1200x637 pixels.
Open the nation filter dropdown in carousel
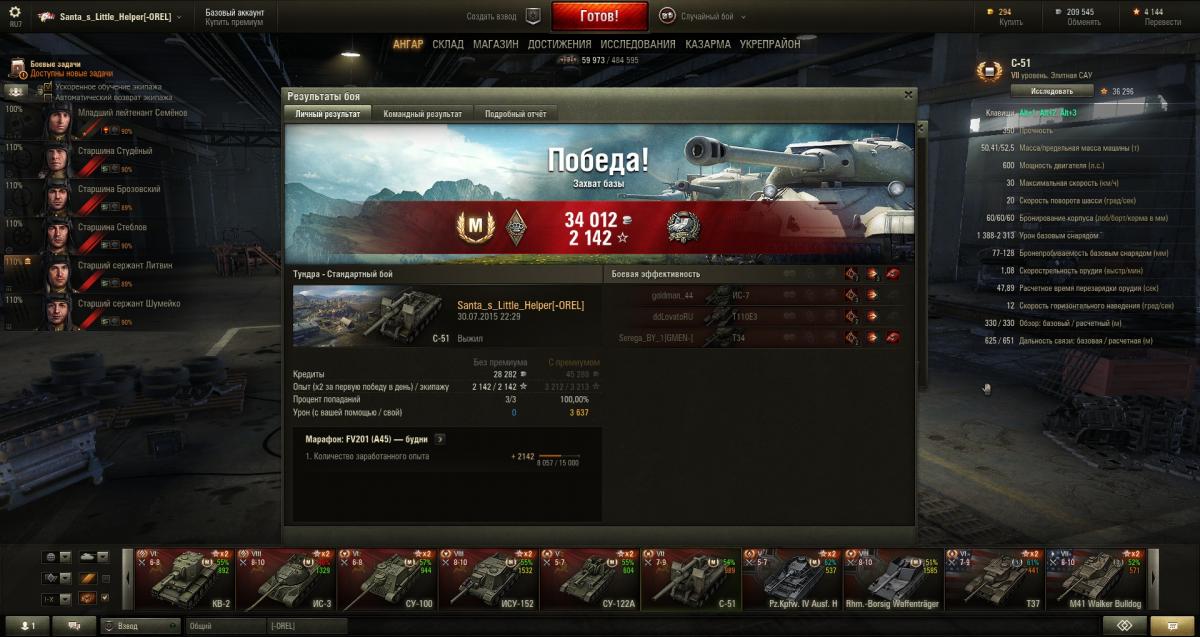[57, 557]
